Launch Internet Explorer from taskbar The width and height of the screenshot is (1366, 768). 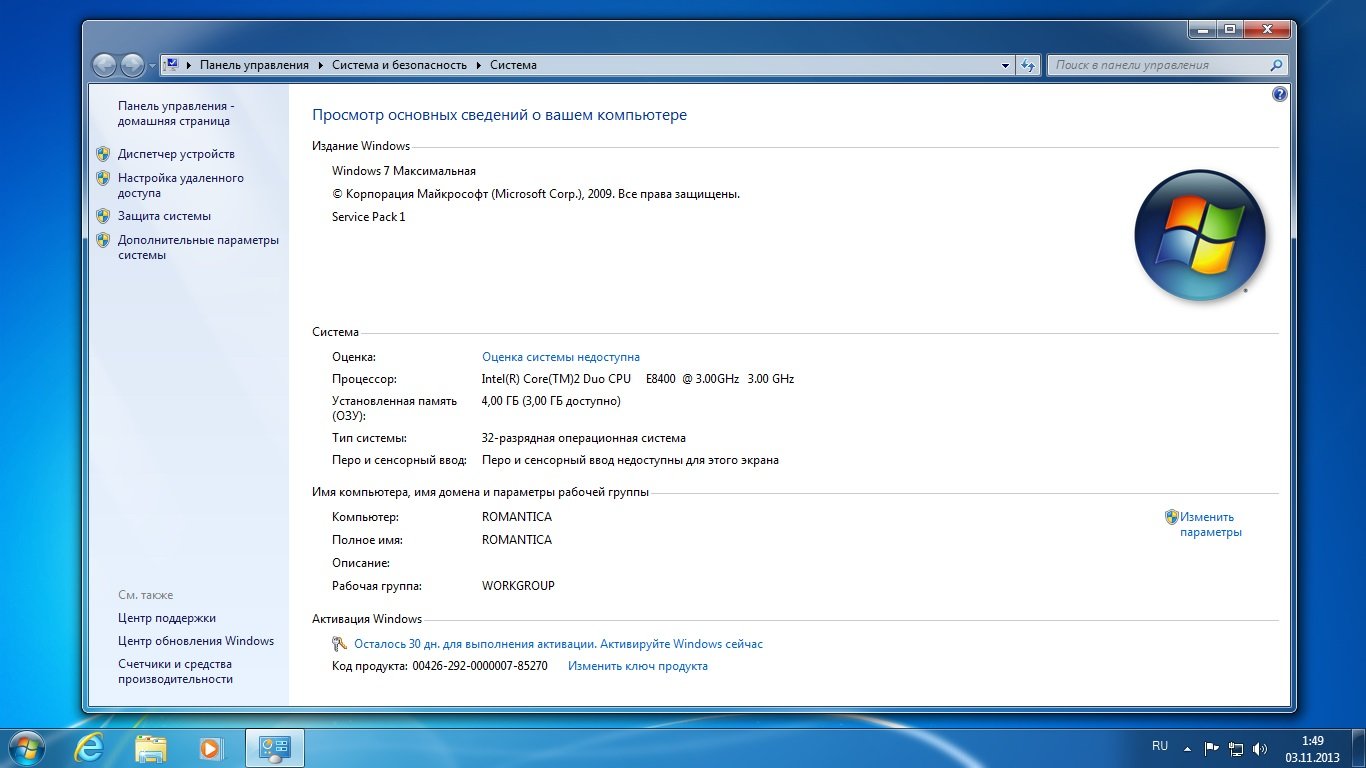tap(89, 748)
